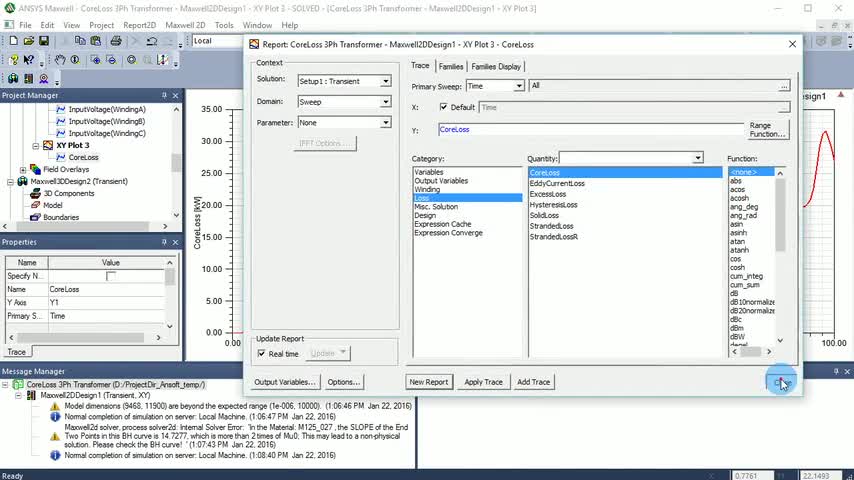This screenshot has width=854, height=480.
Task: Click the Apply Trace button
Action: (483, 382)
